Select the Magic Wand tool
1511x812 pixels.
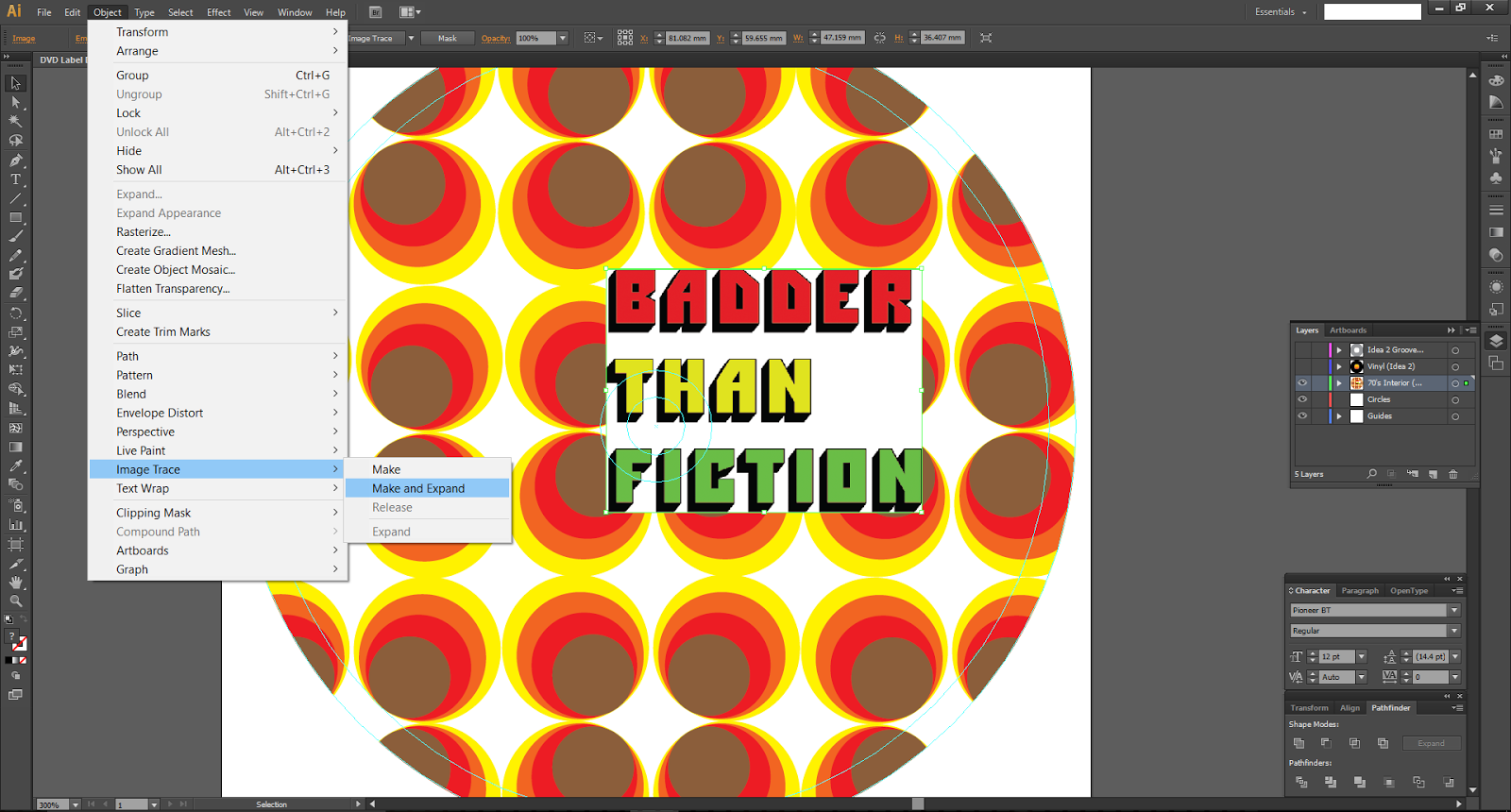16,121
